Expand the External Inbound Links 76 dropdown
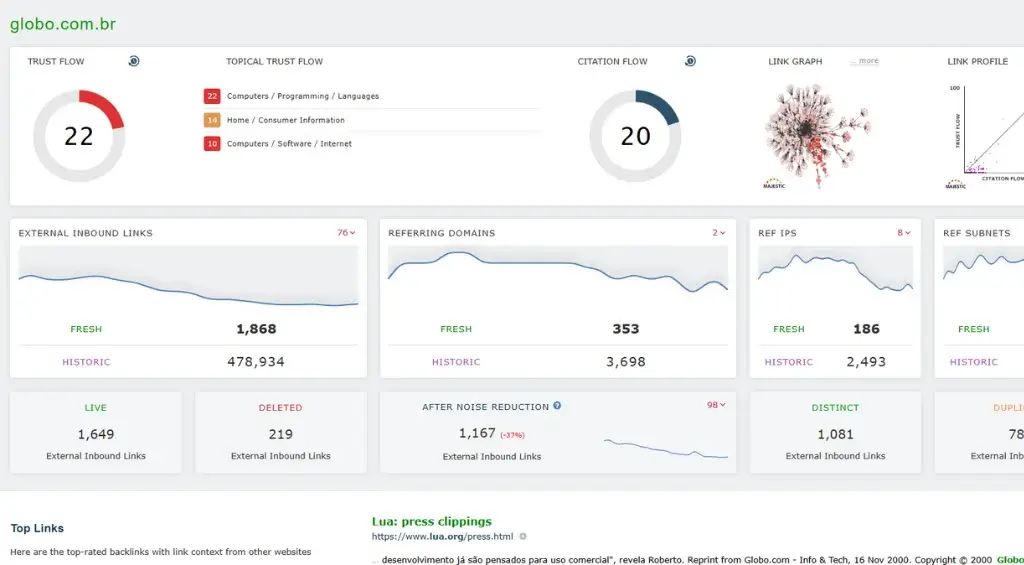Viewport: 1024px width, 565px height. coord(346,233)
